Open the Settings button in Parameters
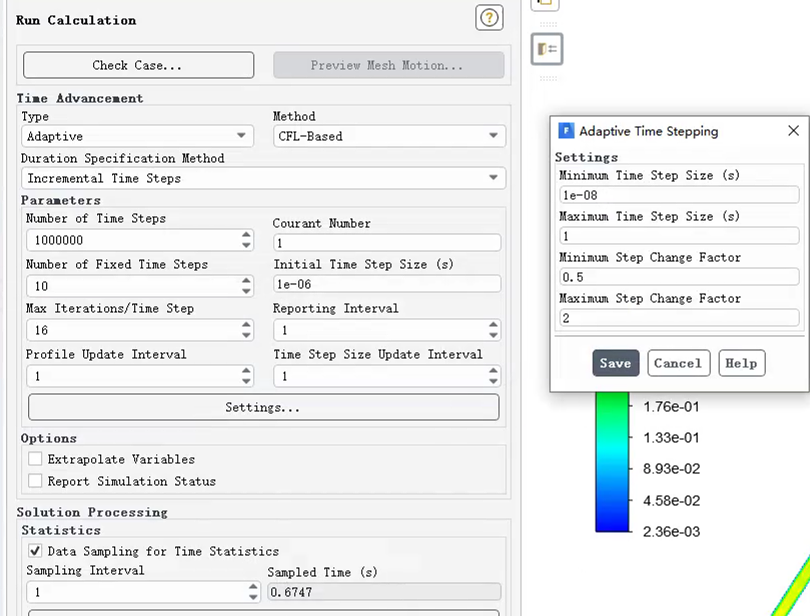This screenshot has height=616, width=810. click(x=263, y=407)
